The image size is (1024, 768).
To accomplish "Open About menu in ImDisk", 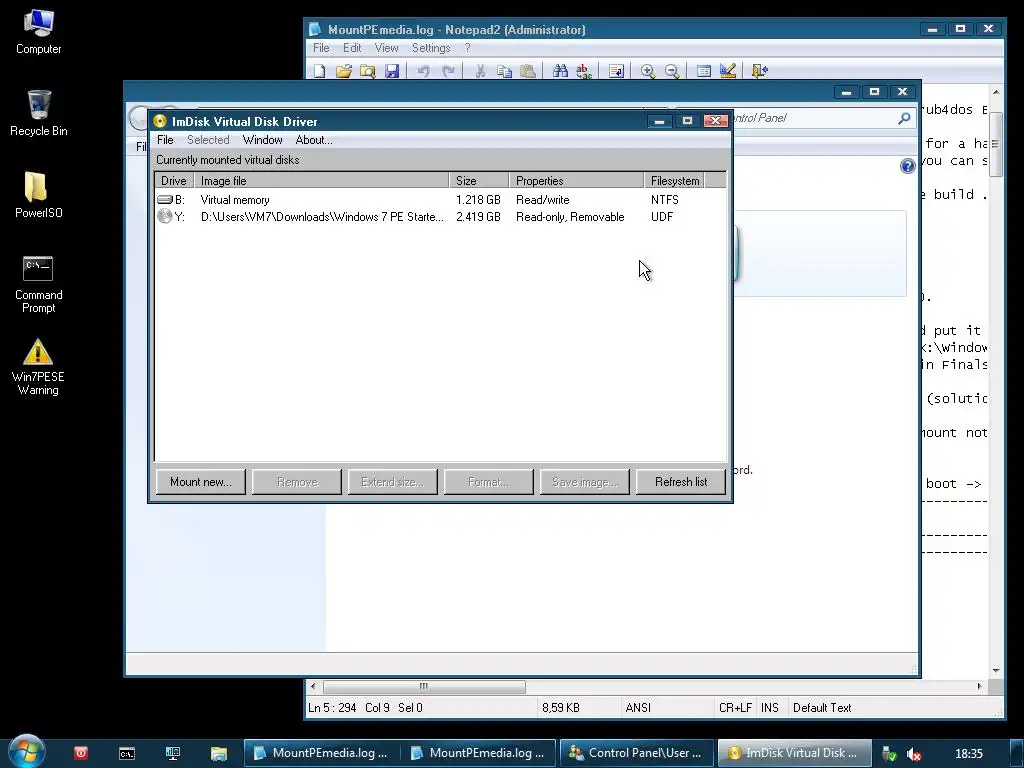I will click(x=313, y=140).
